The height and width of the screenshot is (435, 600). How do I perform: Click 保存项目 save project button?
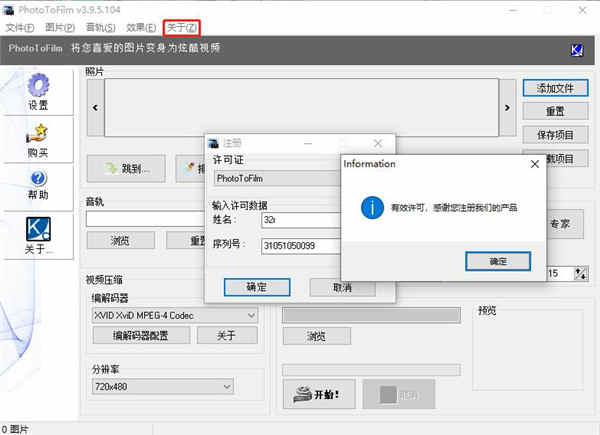[x=555, y=135]
